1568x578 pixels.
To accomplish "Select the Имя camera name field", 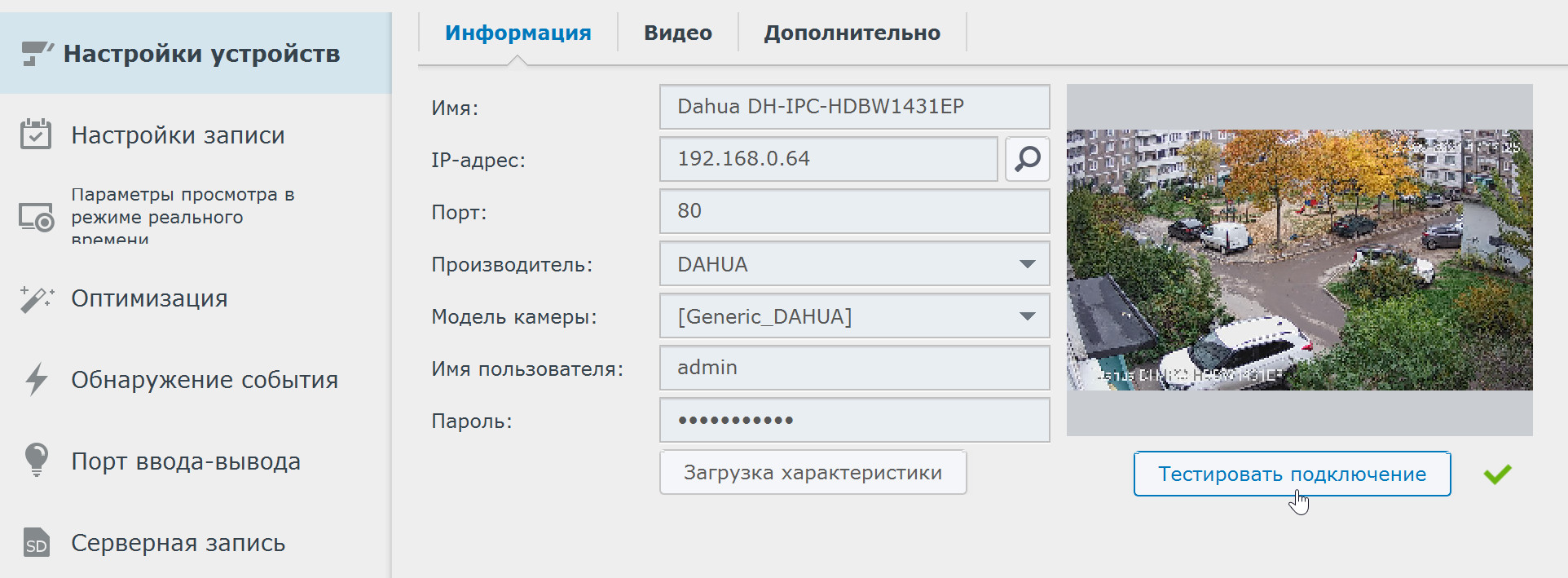I will [854, 107].
